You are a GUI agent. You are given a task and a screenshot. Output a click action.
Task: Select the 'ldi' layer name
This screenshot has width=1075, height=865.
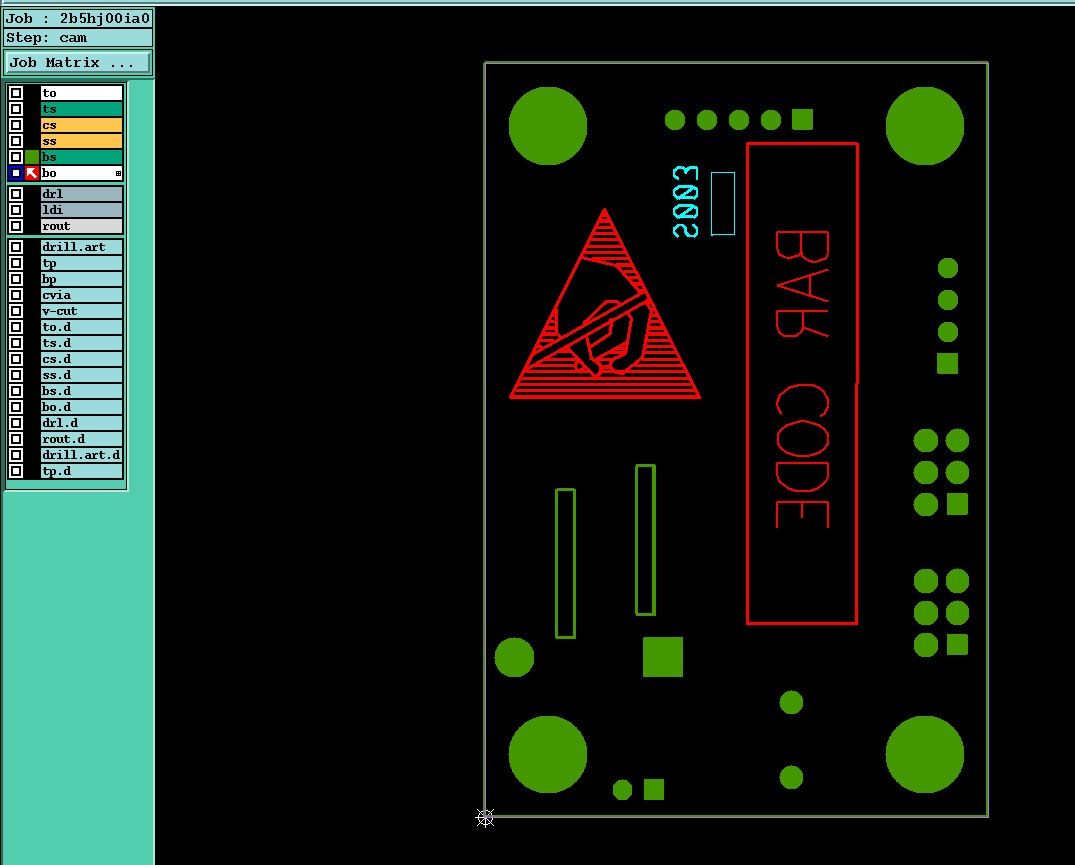[x=82, y=210]
